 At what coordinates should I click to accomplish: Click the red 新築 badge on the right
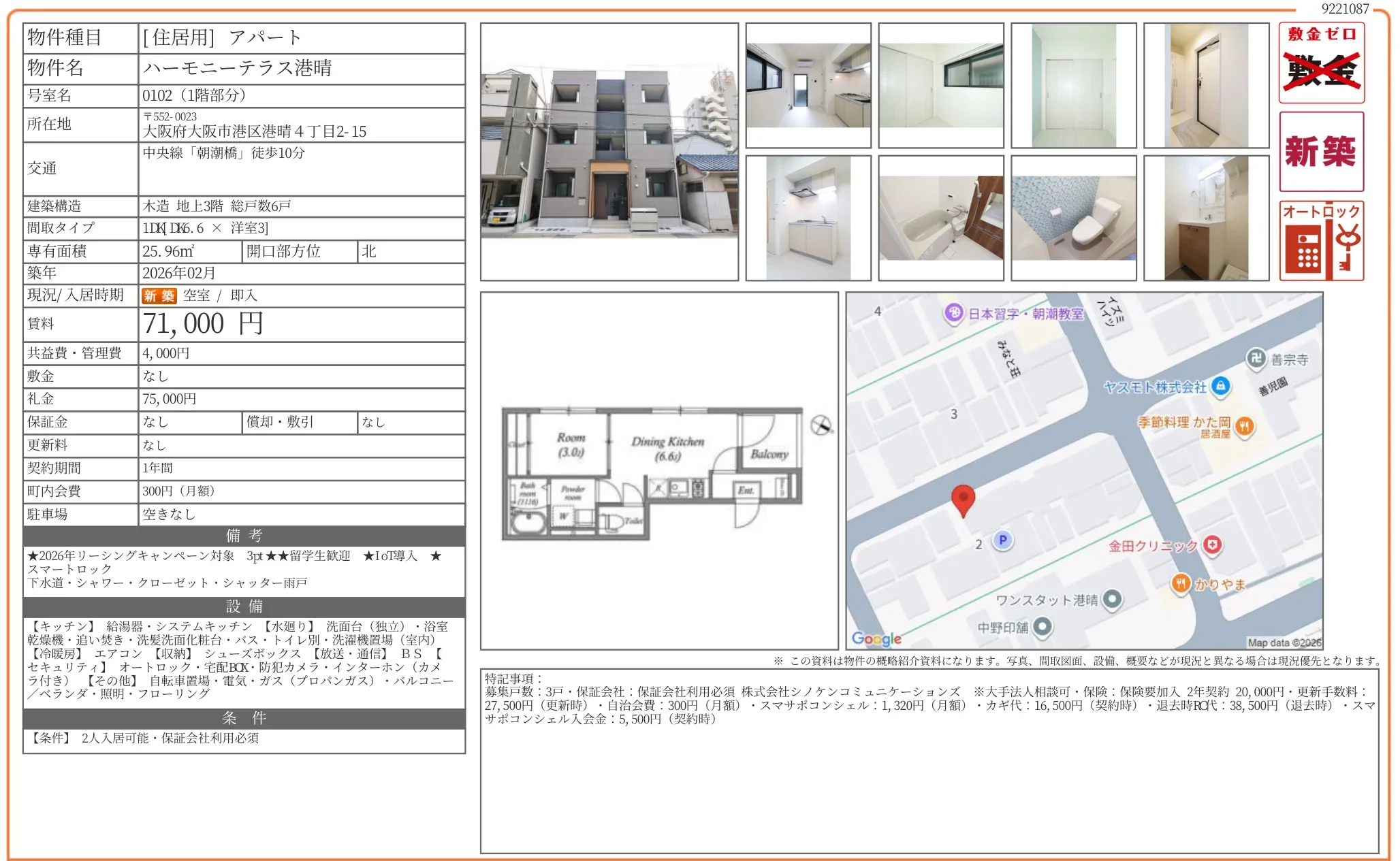pos(1321,151)
